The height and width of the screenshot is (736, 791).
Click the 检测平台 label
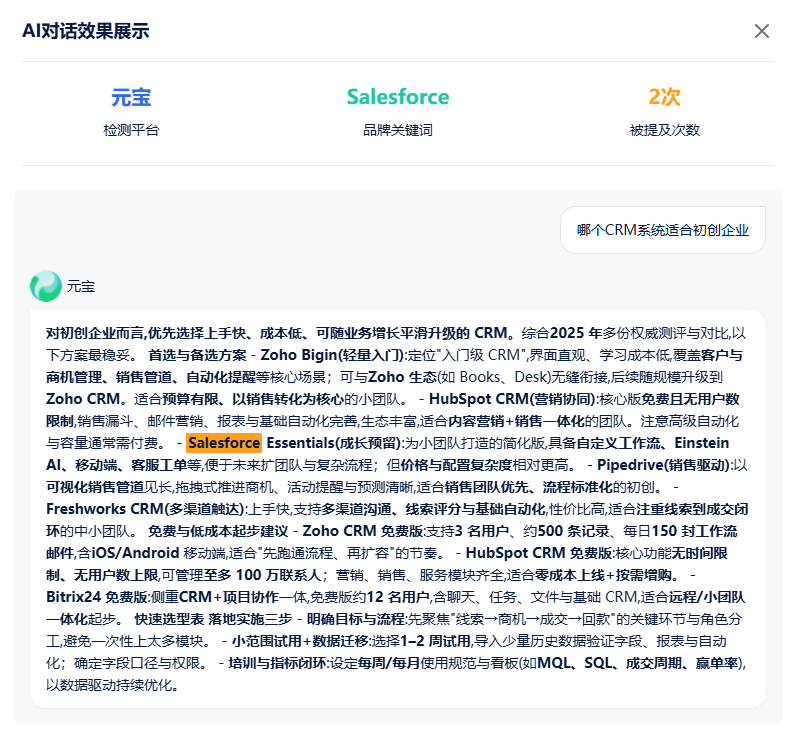[x=131, y=130]
